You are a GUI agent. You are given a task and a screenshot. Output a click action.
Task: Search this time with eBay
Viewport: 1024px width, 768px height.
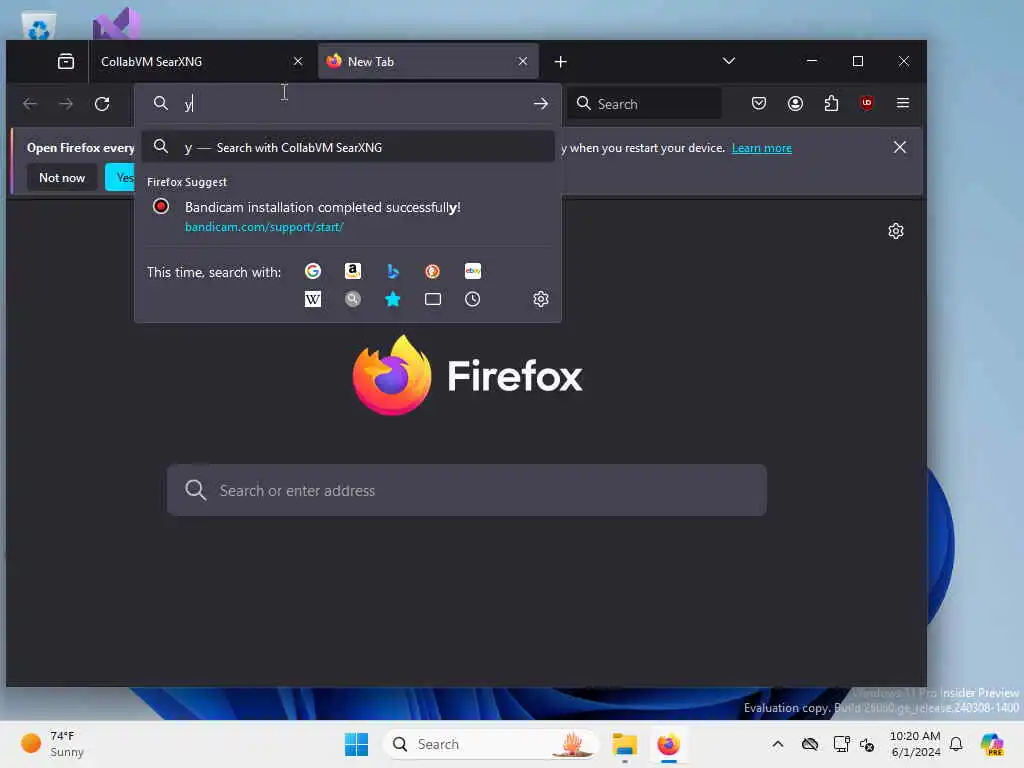[472, 271]
